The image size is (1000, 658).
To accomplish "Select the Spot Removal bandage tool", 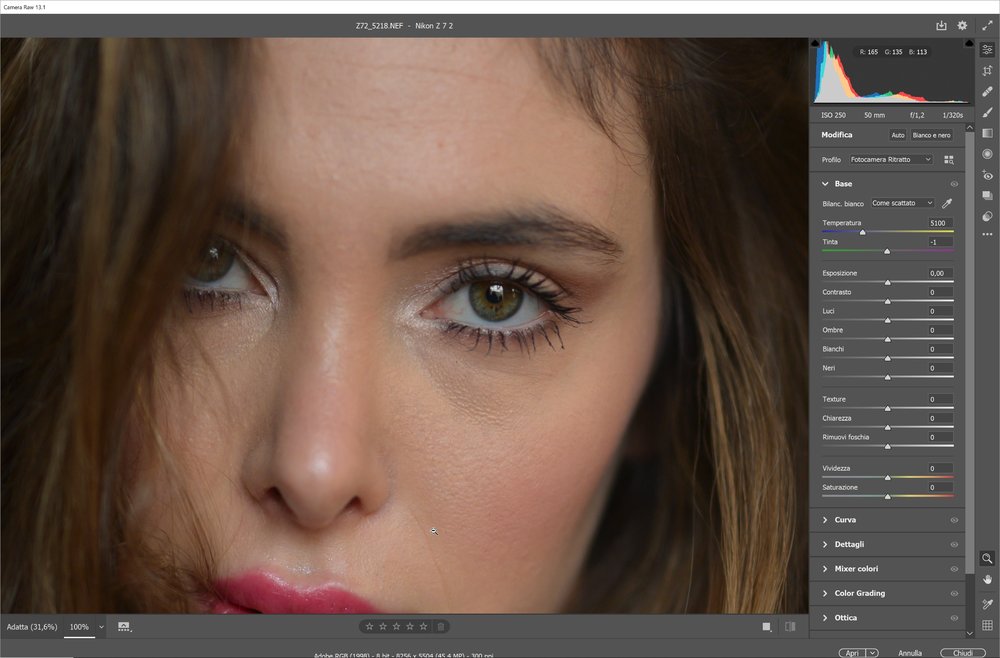I will pos(987,92).
